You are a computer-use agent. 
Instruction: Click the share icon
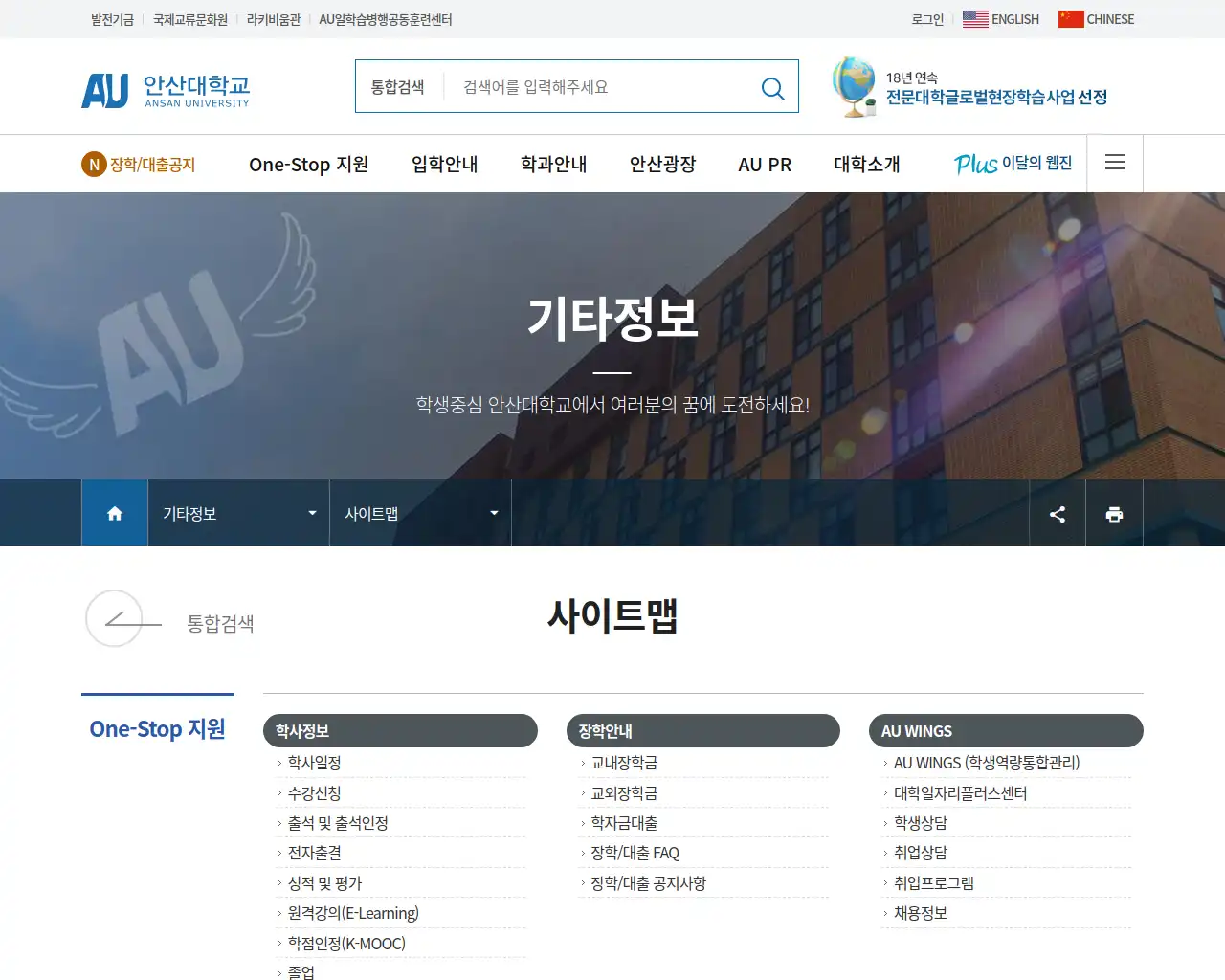tap(1057, 513)
